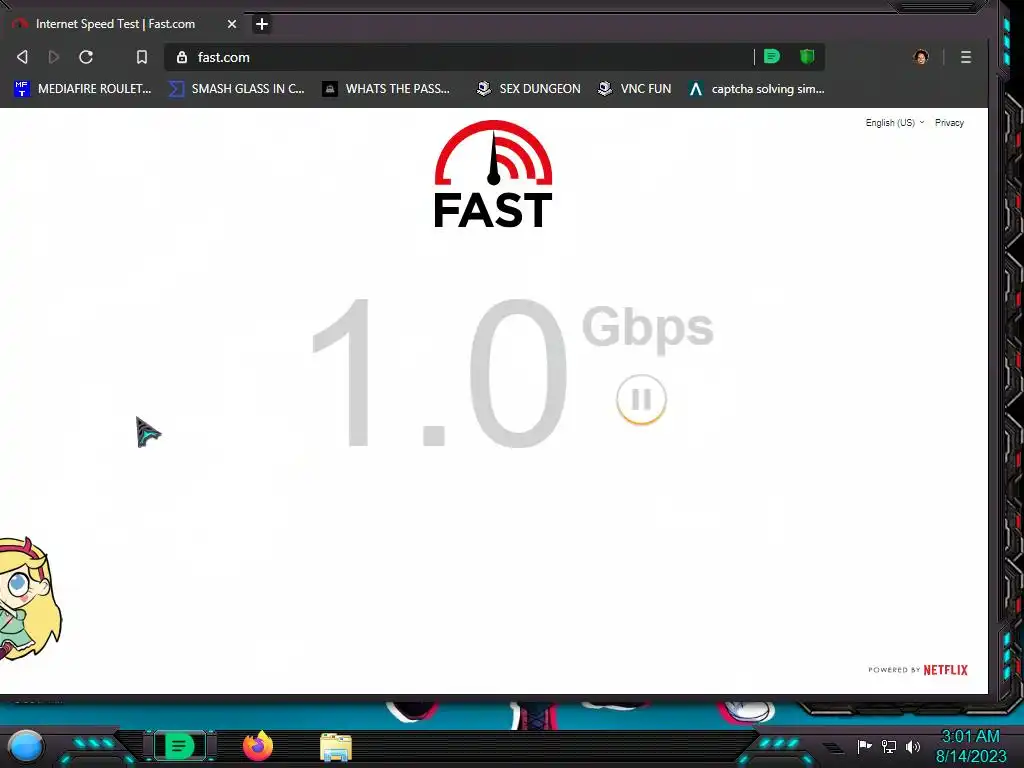The image size is (1024, 768).
Task: Open the WHATS THE PASS... bookmark
Action: [x=387, y=89]
